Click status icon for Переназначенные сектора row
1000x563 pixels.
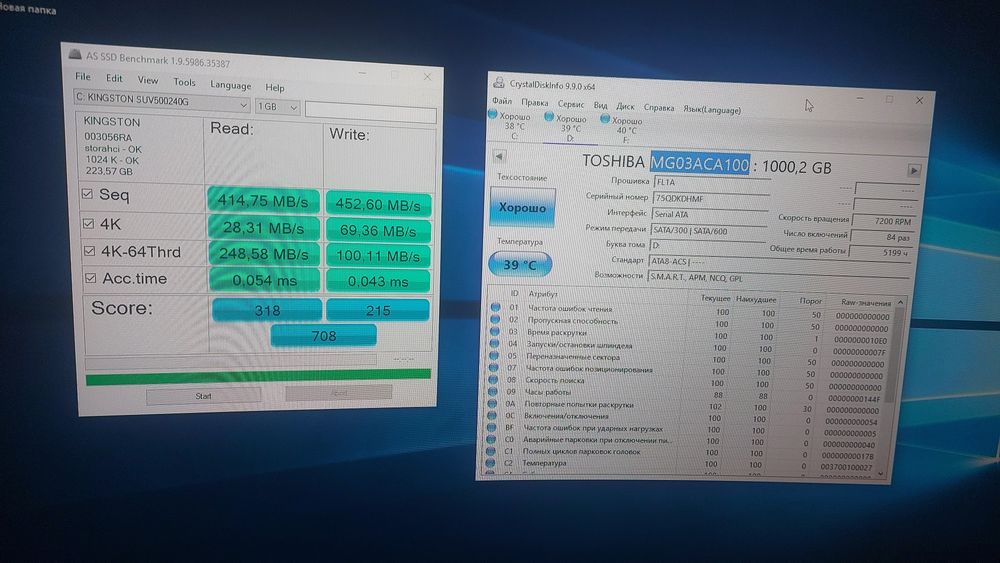494,355
